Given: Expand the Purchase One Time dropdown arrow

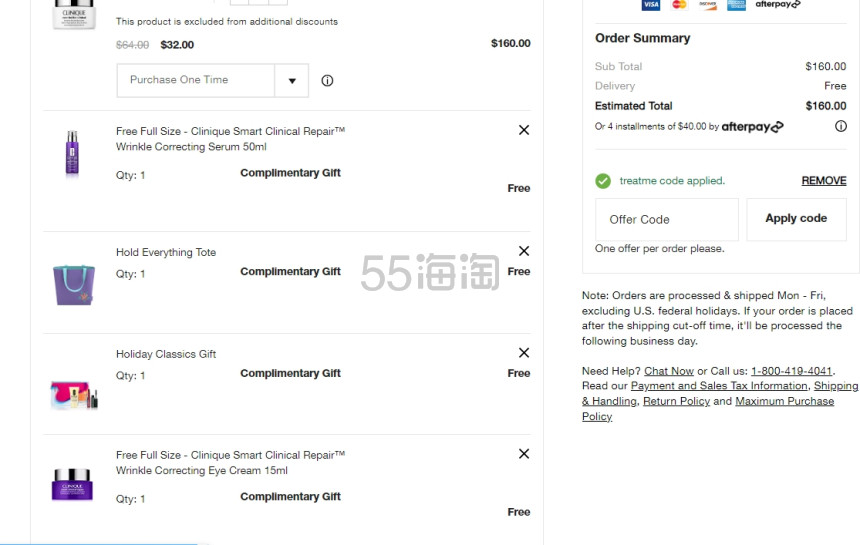Looking at the screenshot, I should tap(292, 81).
